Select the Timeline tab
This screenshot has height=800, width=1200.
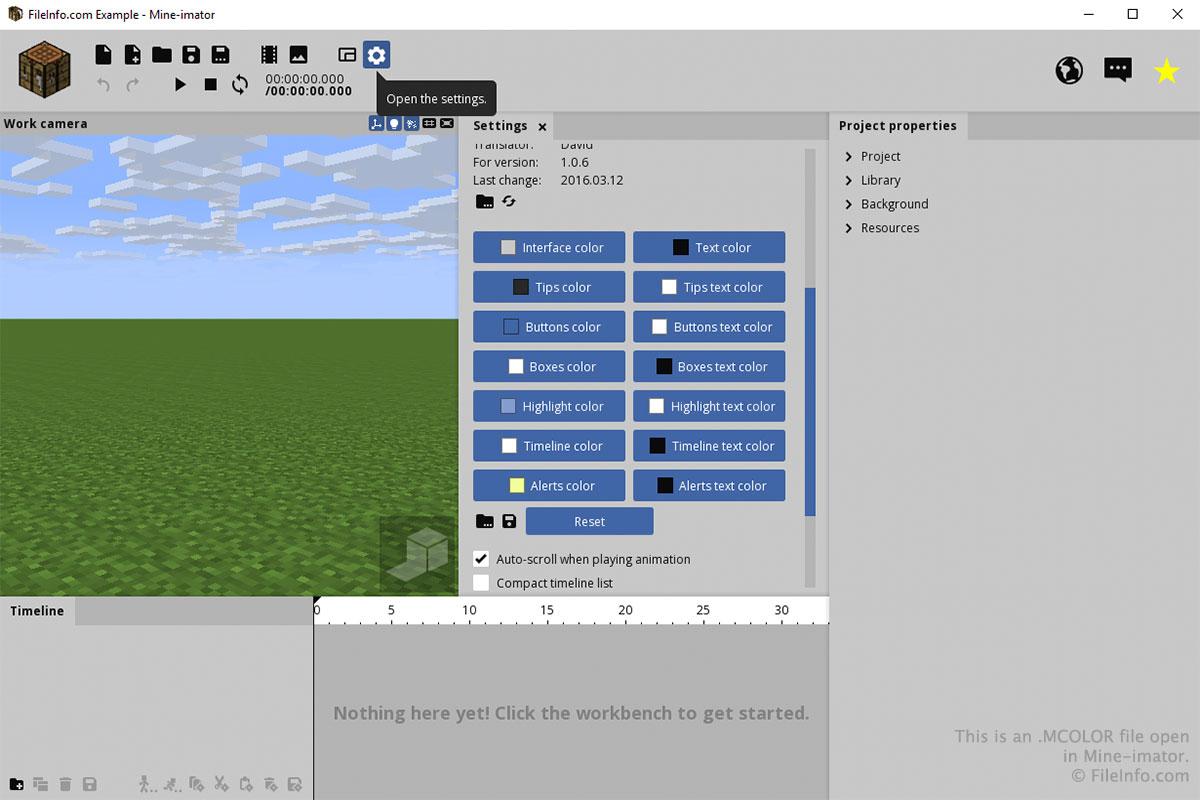pos(37,611)
